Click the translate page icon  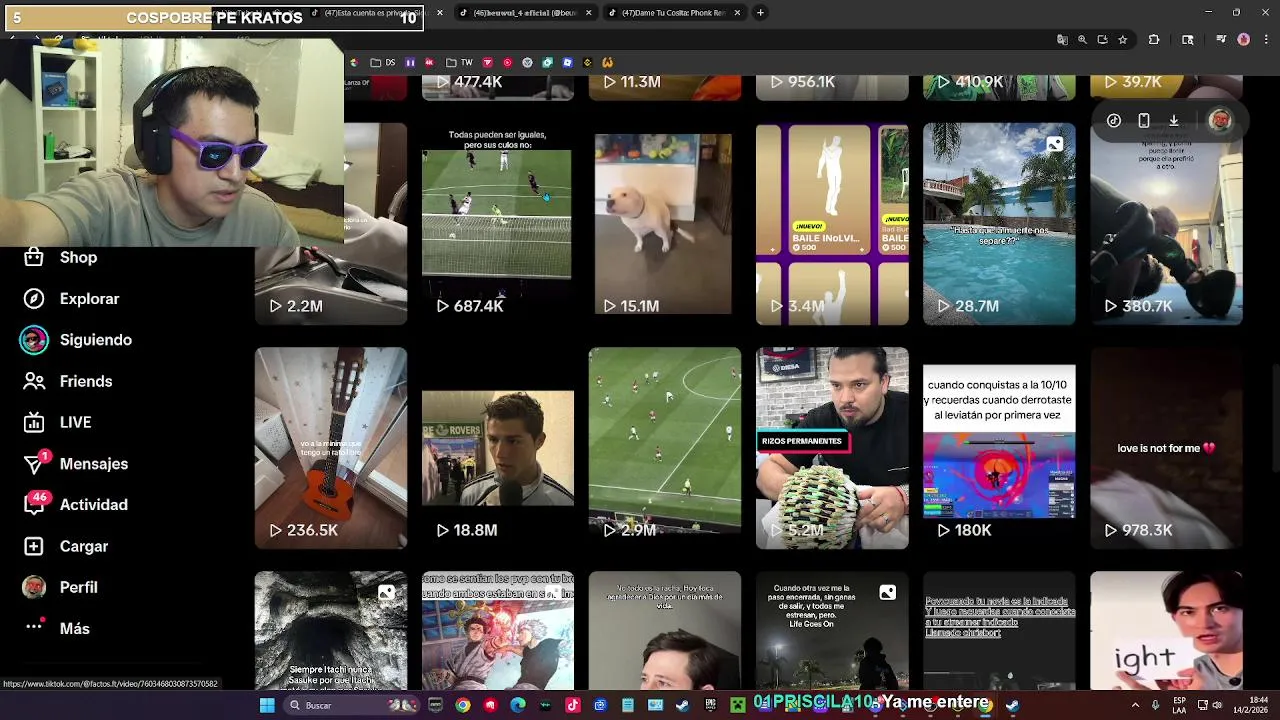pos(1062,40)
